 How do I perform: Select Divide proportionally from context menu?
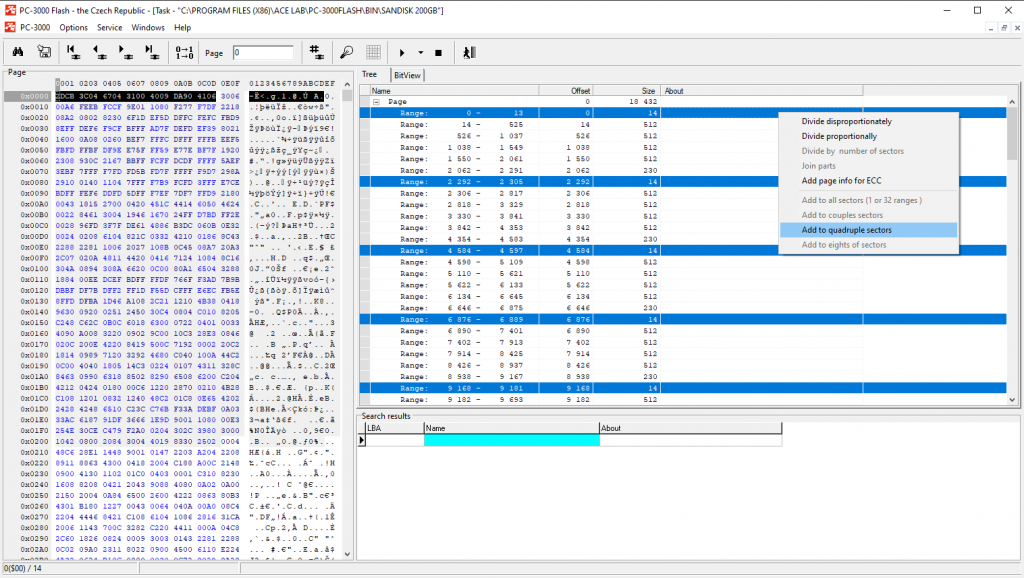839,136
